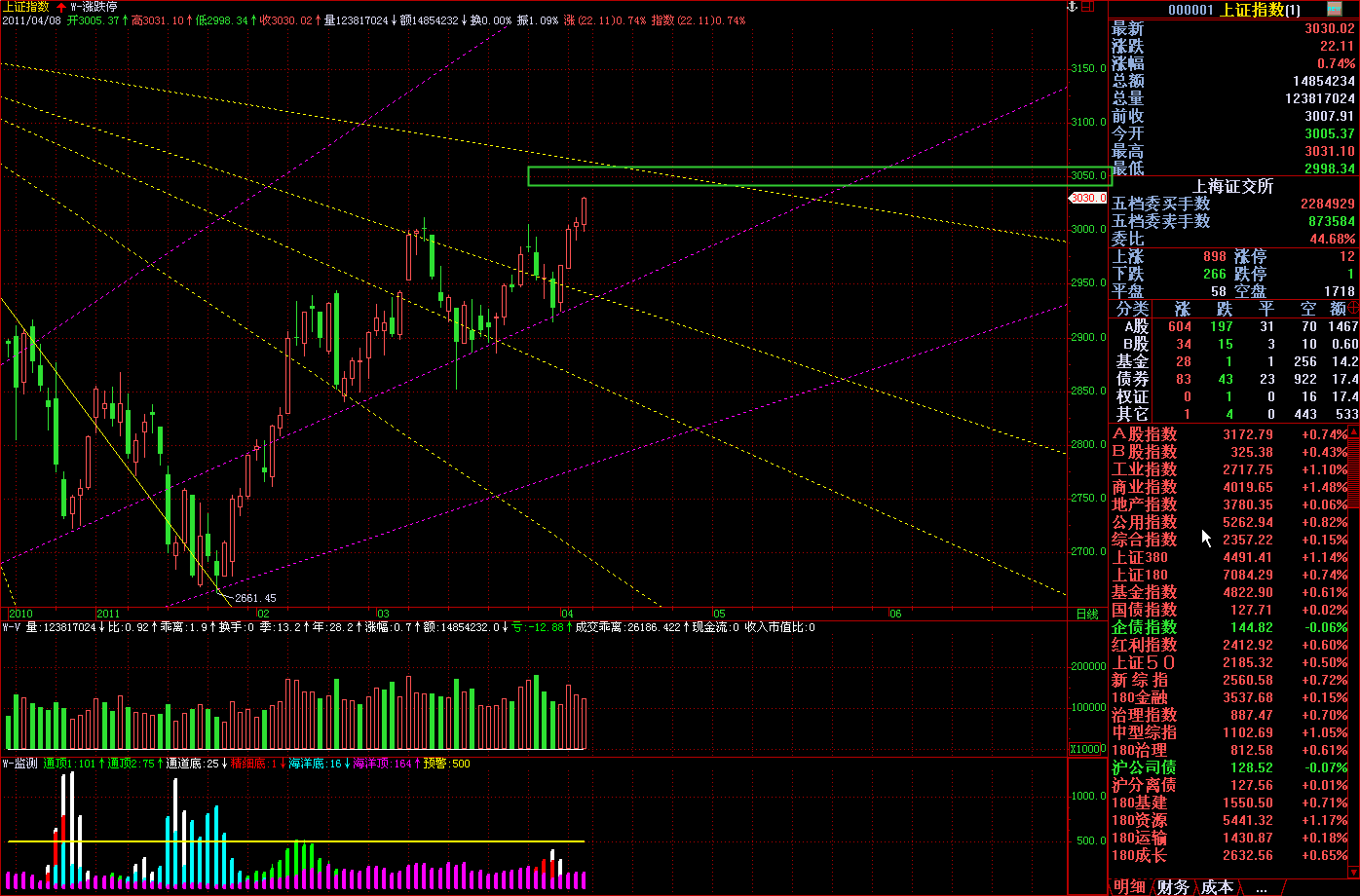Viewport: 1360px width, 896px height.
Task: Click the X10000 volume scale box
Action: click(1086, 749)
